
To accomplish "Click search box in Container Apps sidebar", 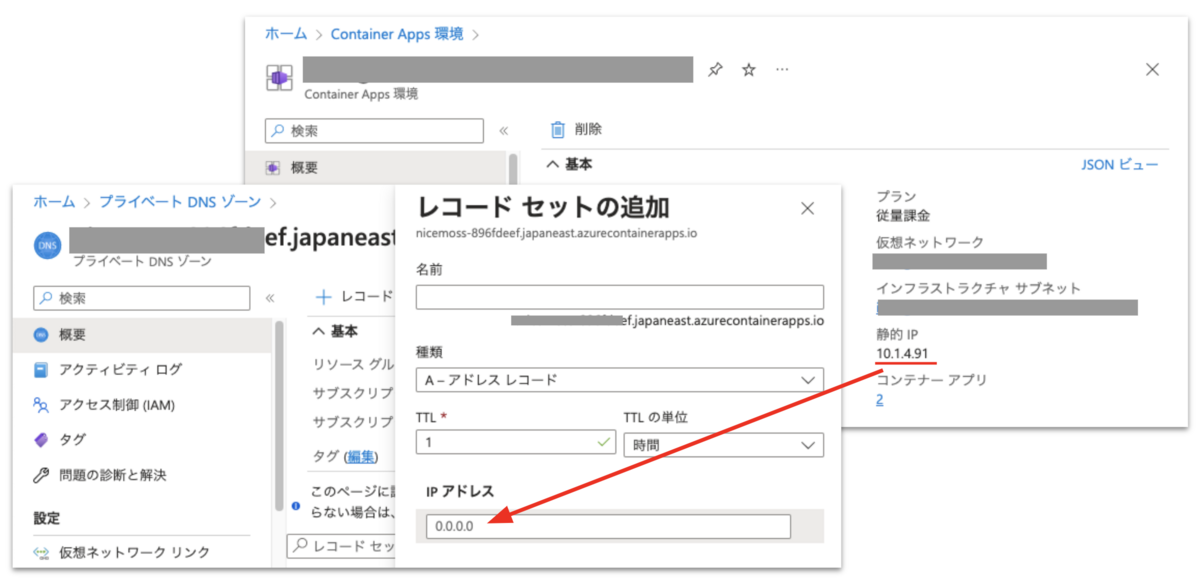I will tap(375, 131).
